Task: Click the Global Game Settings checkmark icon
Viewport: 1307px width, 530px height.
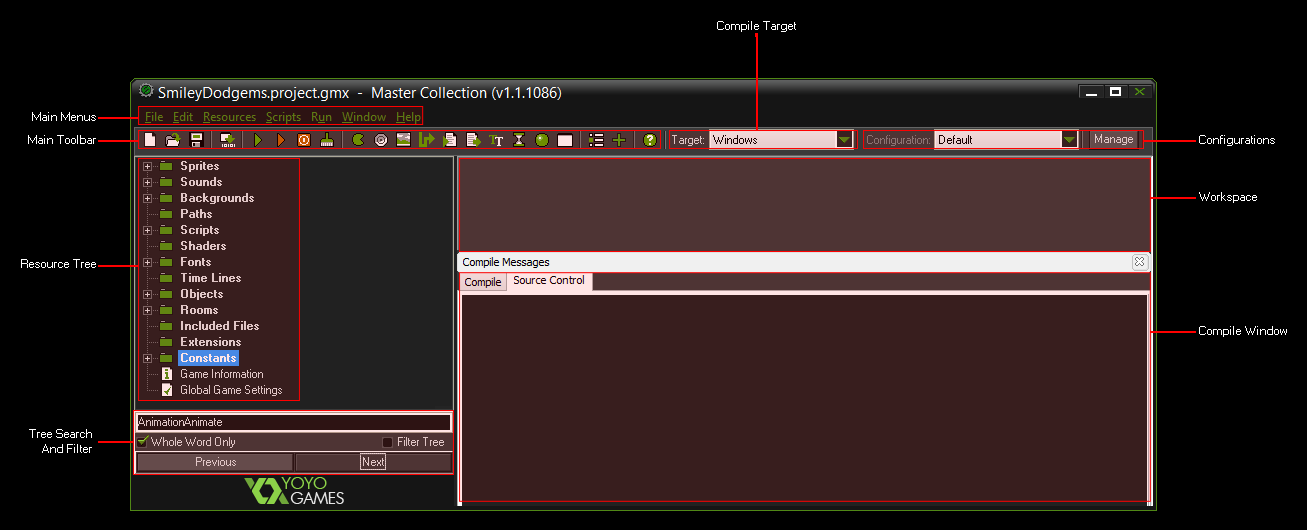Action: (x=167, y=390)
